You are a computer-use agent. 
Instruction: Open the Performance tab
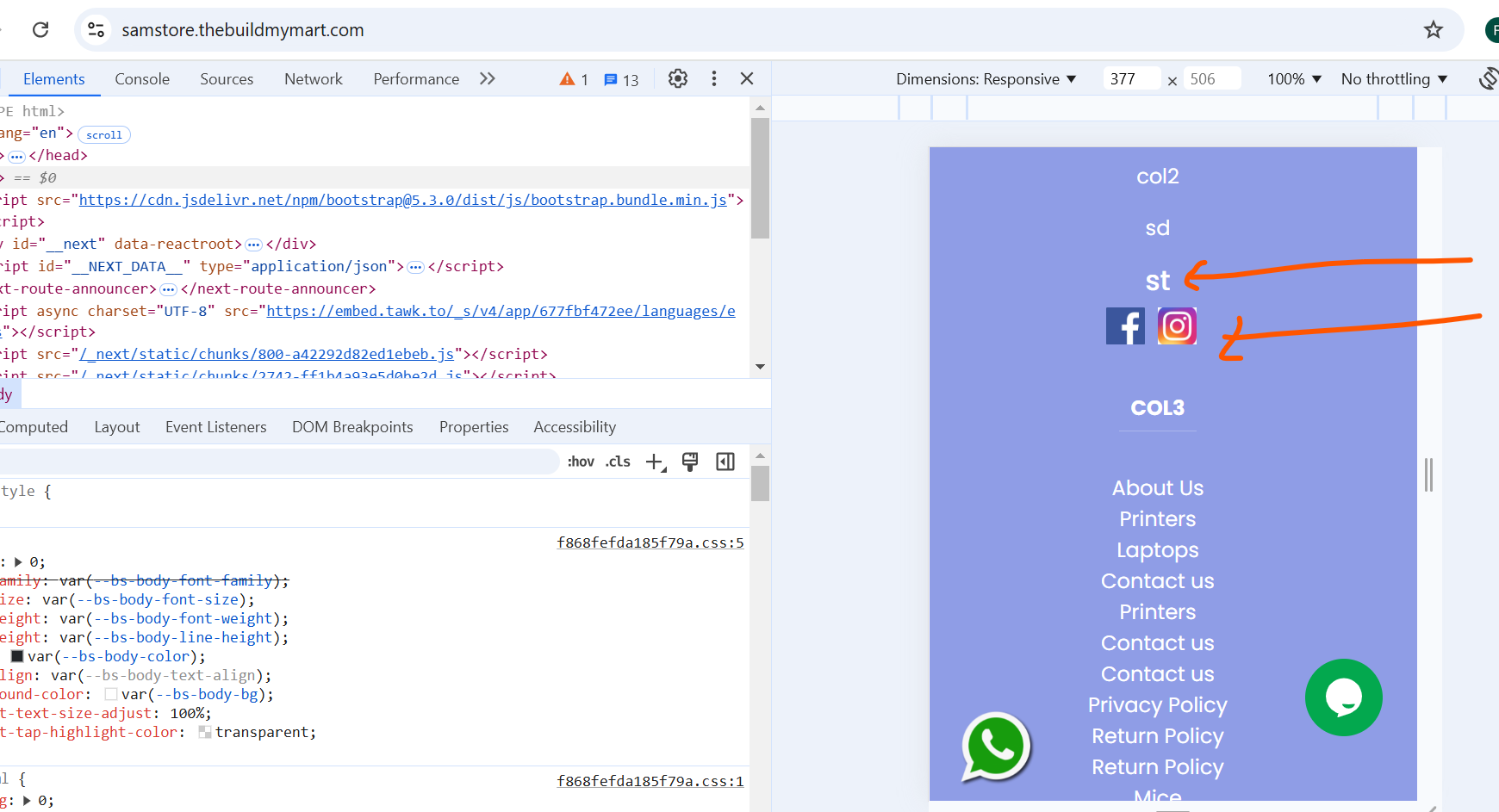[416, 79]
